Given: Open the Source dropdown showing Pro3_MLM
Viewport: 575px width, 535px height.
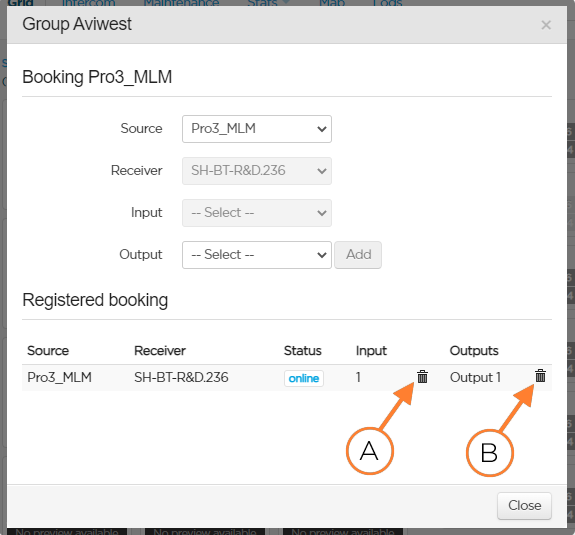Looking at the screenshot, I should click(x=257, y=129).
